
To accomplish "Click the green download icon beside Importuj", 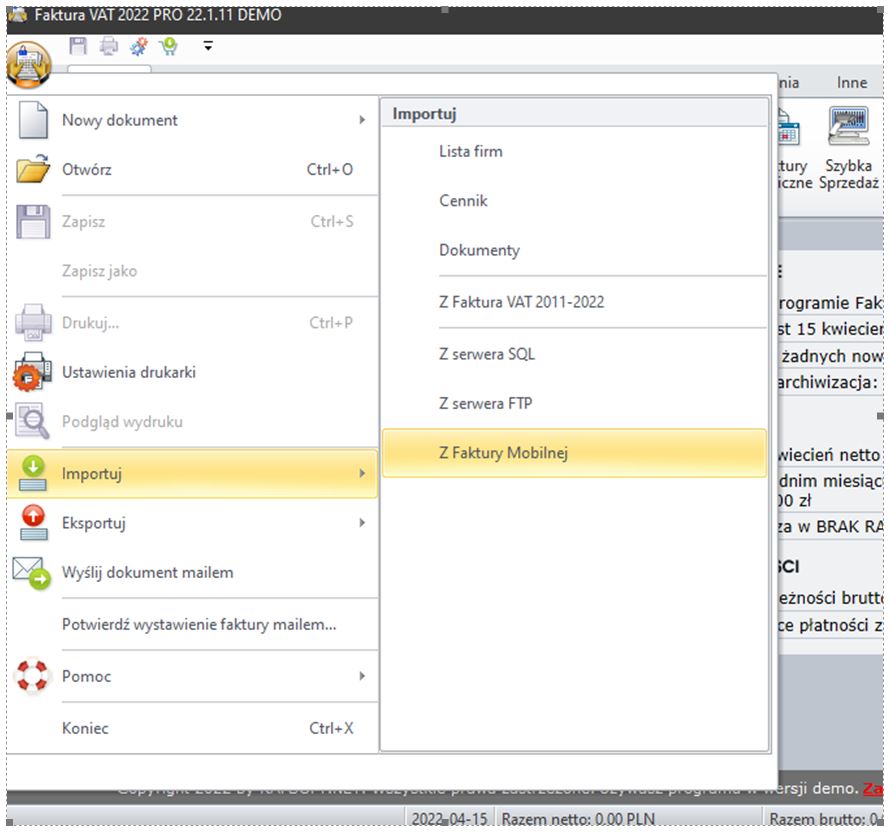I will (33, 473).
